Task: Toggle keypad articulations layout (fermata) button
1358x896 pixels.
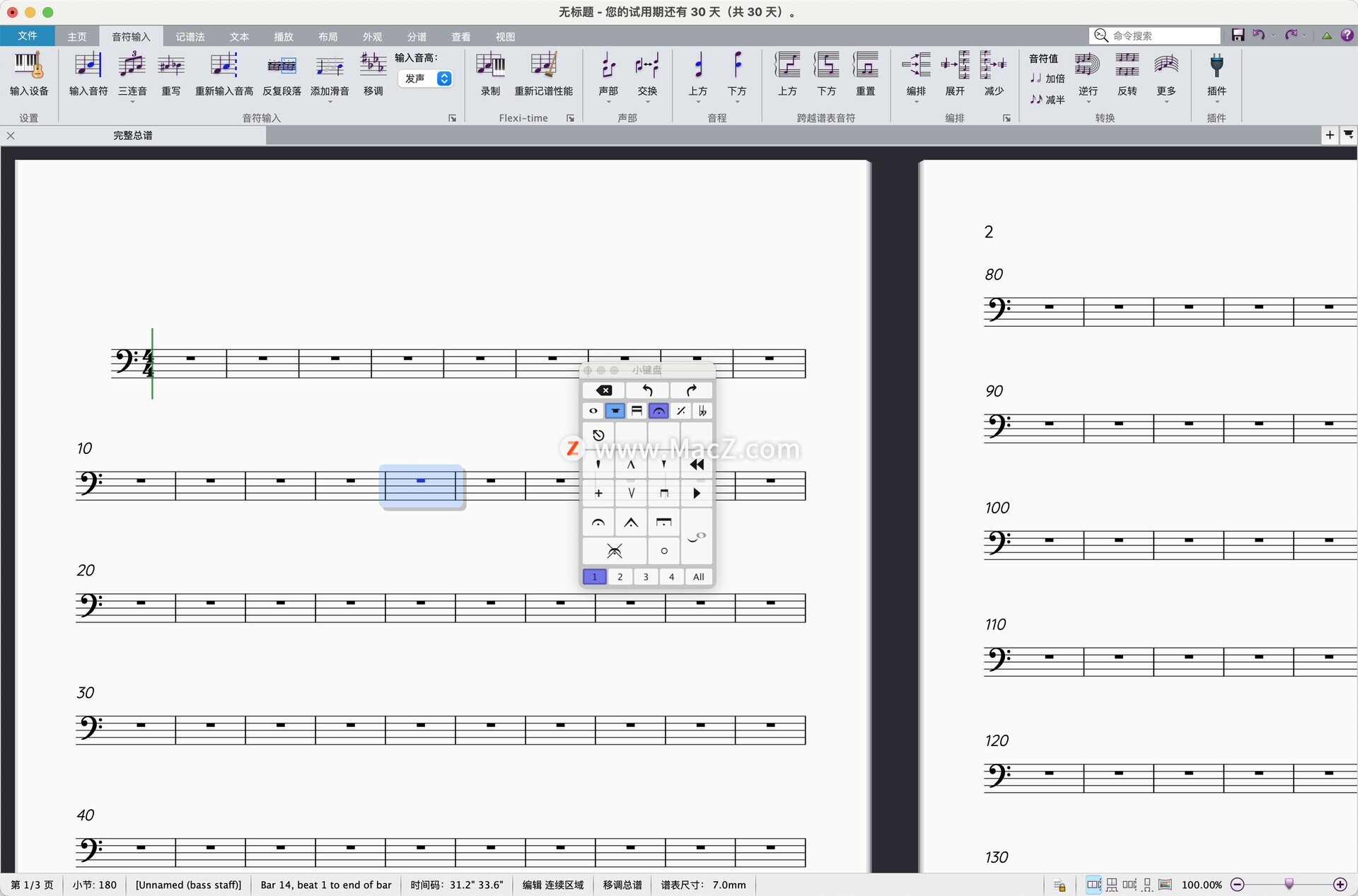Action: (658, 411)
